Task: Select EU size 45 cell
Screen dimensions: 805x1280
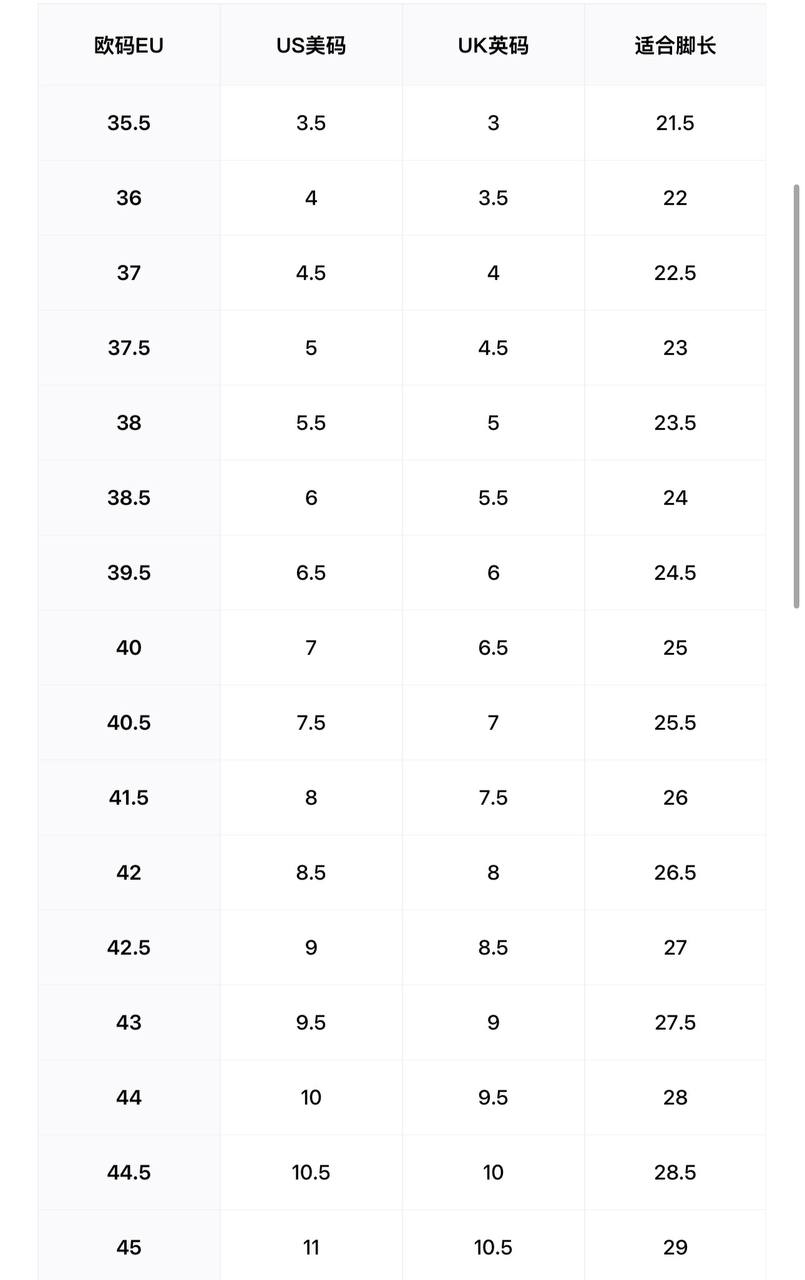Action: (x=129, y=1247)
